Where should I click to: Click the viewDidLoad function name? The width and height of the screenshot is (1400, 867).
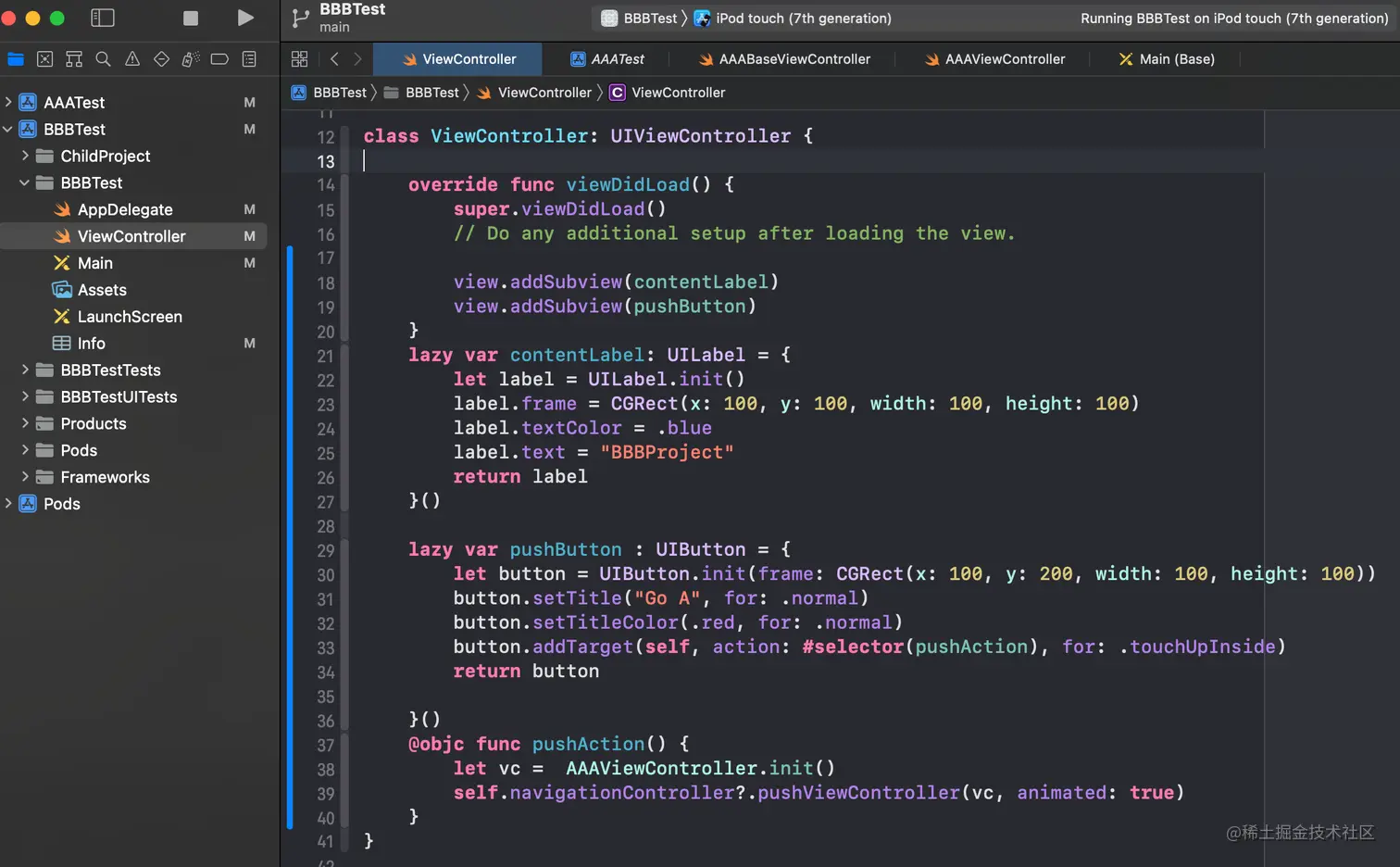628,184
